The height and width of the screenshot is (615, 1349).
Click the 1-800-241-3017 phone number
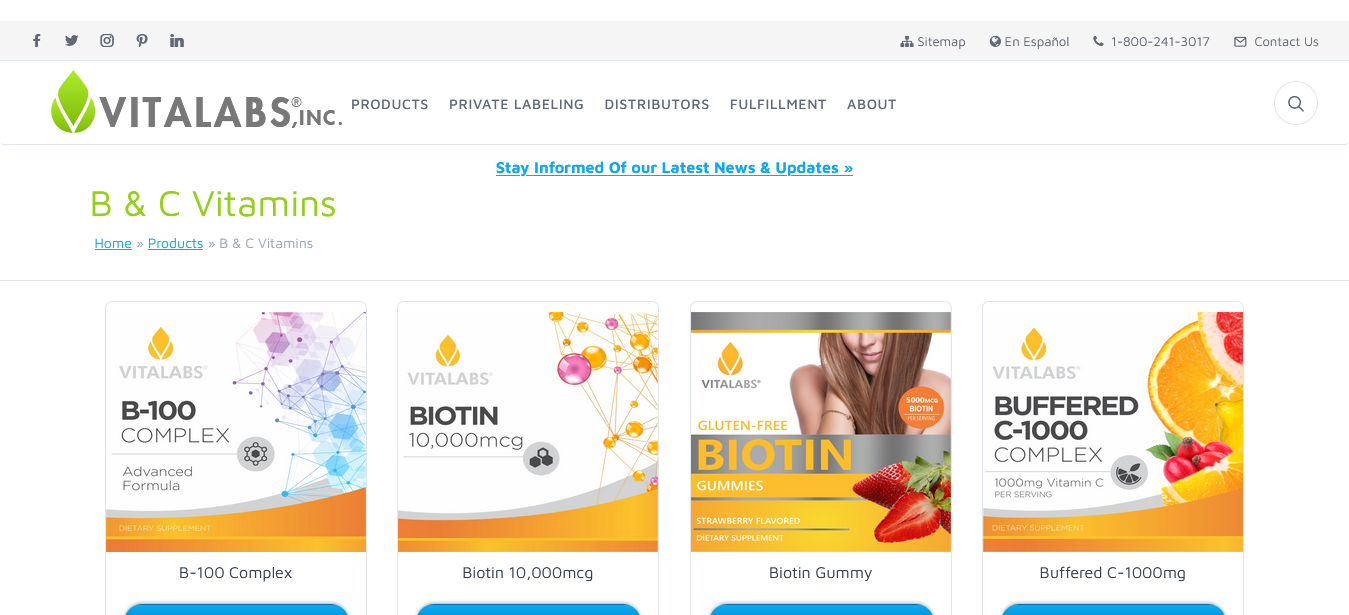coord(1151,42)
